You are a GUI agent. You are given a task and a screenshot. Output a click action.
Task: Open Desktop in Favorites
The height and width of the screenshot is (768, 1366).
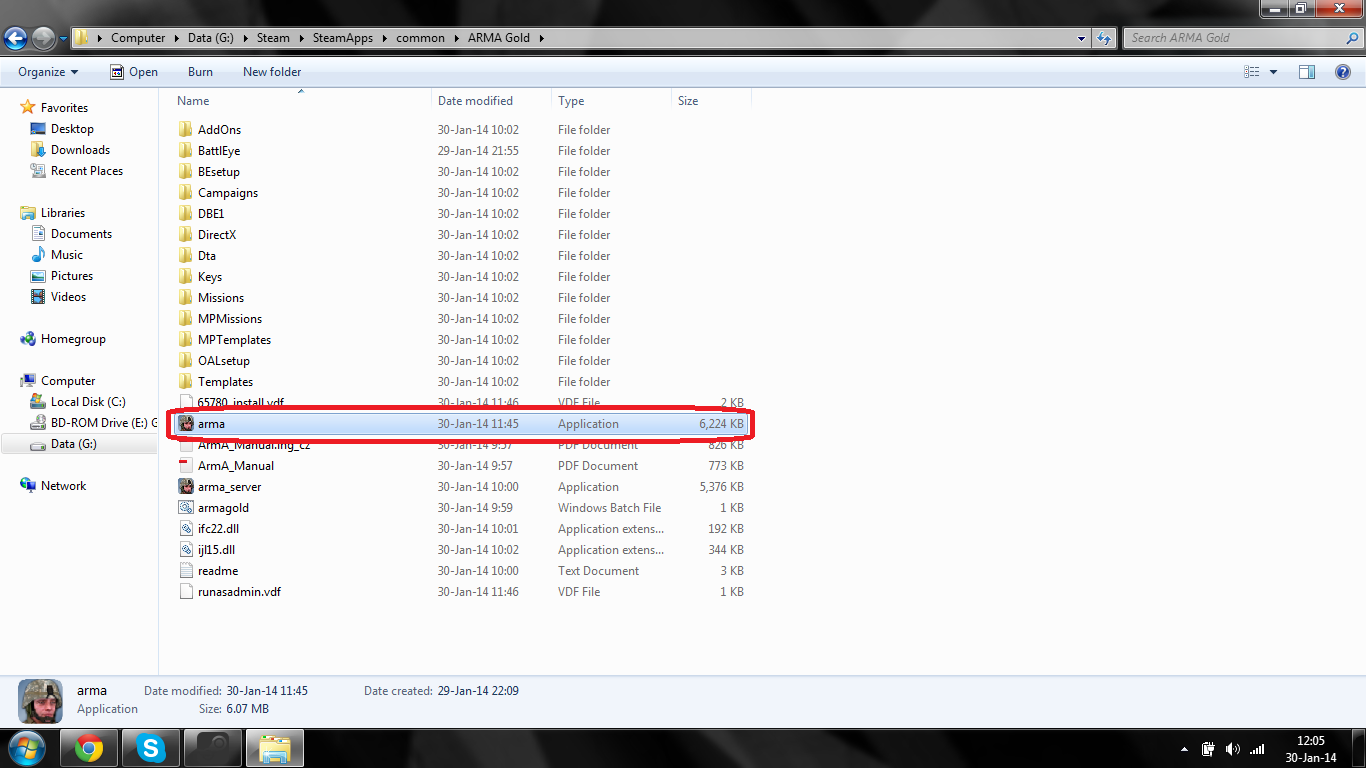click(72, 129)
